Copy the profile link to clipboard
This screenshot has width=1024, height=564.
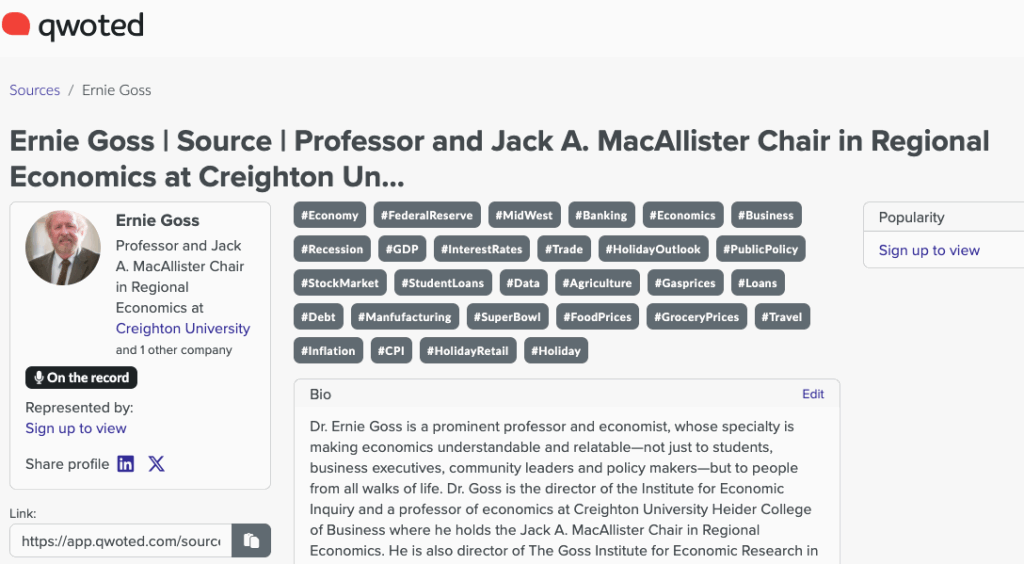coord(251,541)
